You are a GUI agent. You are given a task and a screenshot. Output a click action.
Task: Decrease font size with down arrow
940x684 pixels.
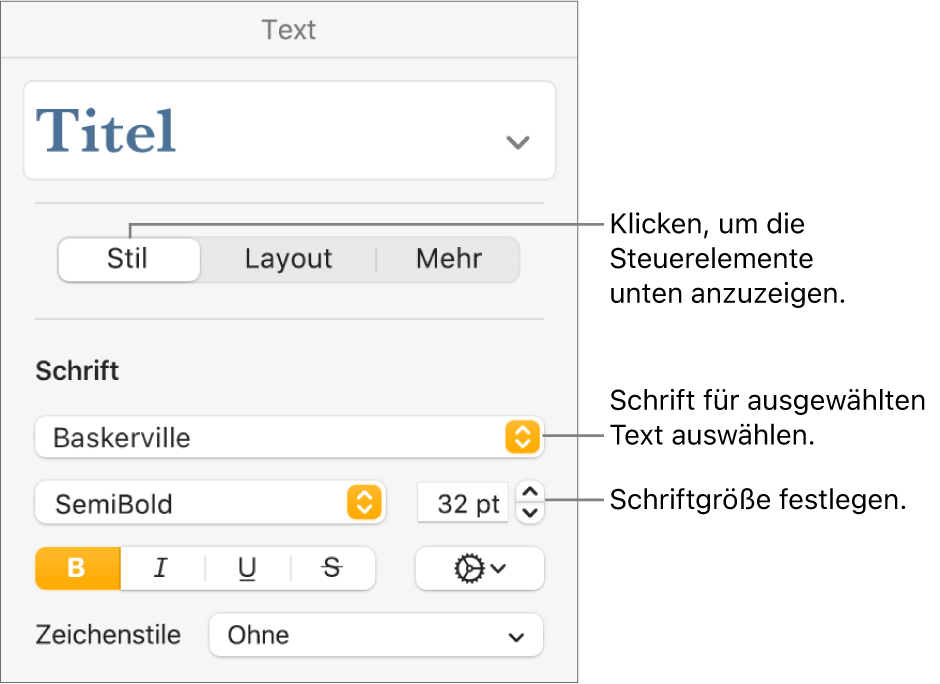click(x=531, y=513)
